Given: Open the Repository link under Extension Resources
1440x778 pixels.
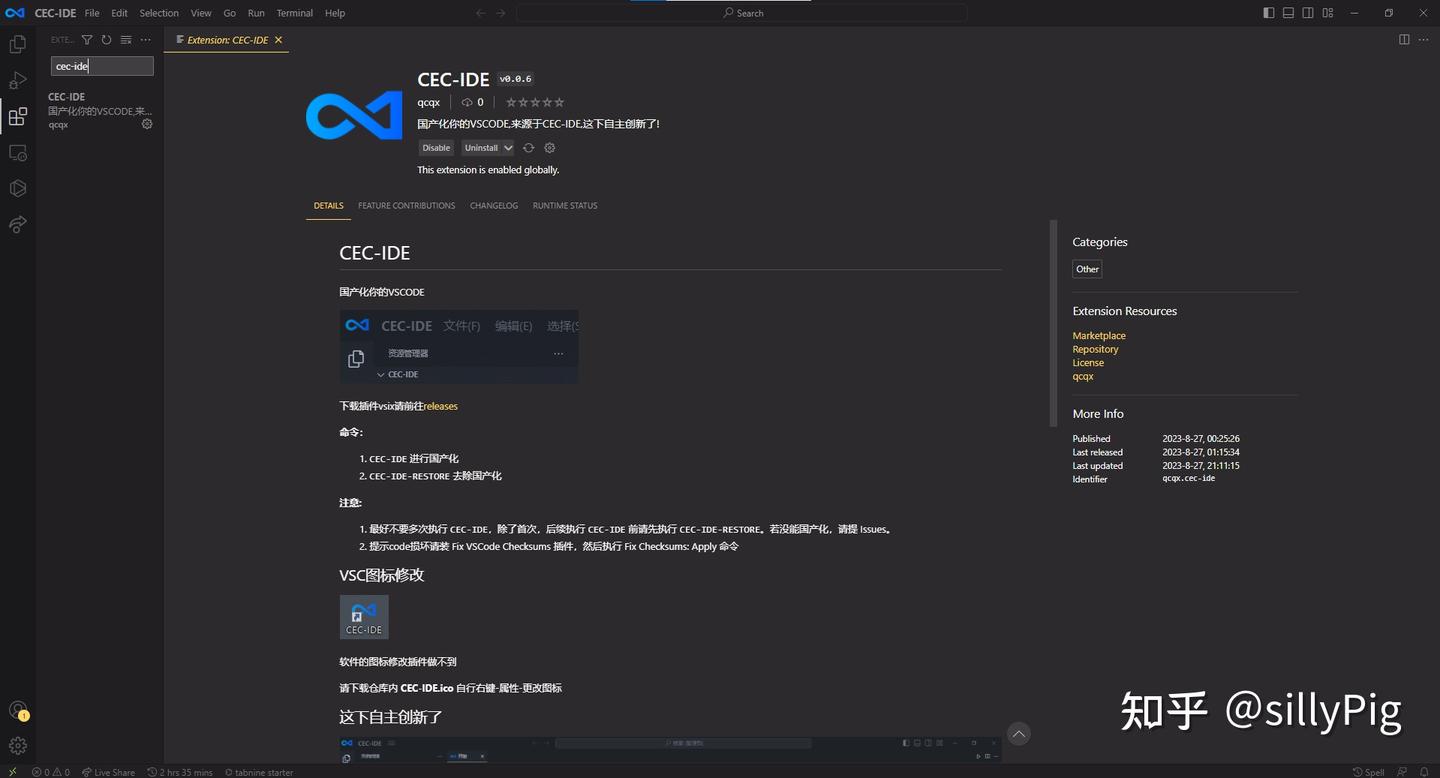Looking at the screenshot, I should pos(1095,349).
